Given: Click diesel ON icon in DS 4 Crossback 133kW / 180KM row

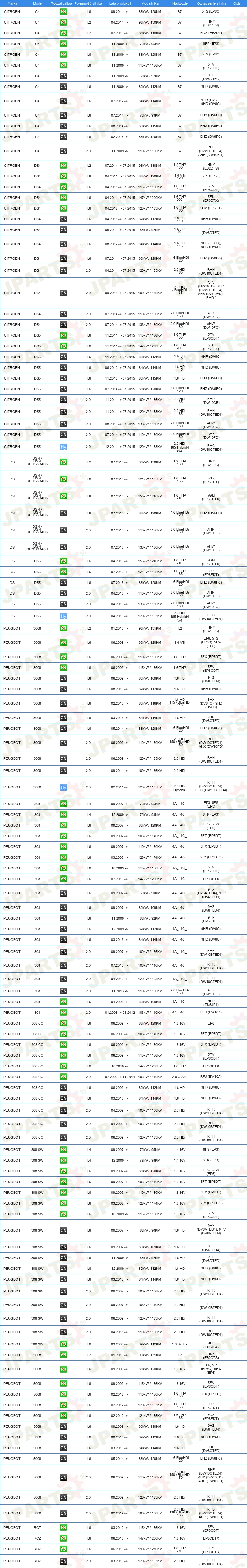Looking at the screenshot, I should [63, 547].
